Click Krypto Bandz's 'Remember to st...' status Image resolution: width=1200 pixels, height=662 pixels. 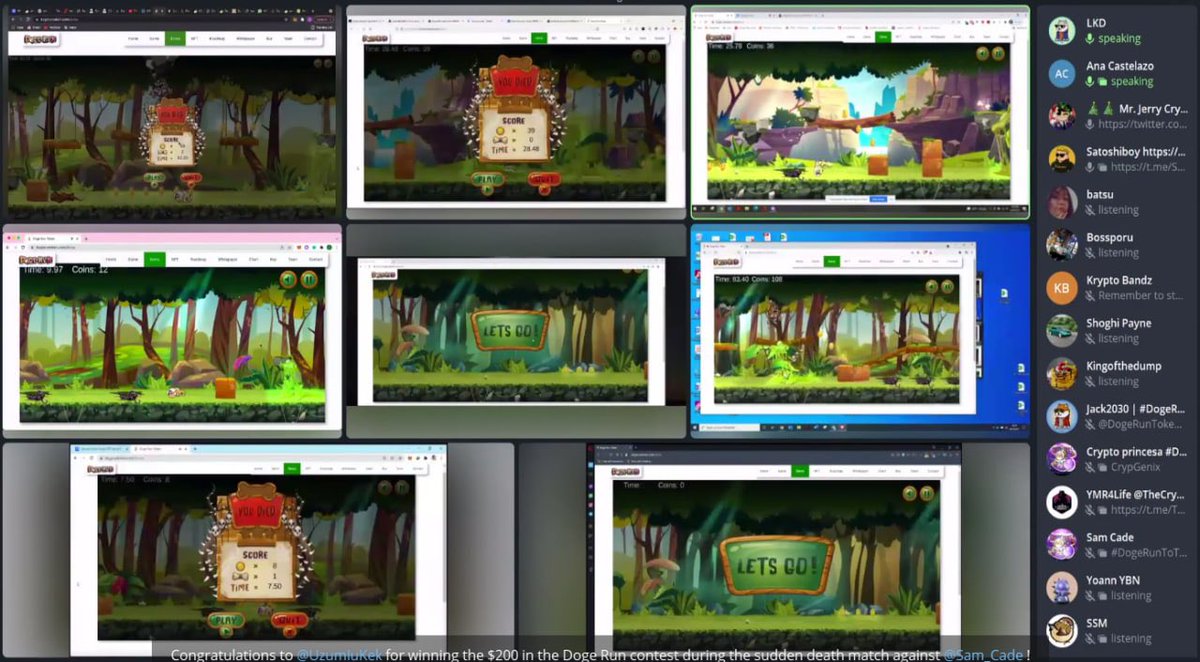click(x=1140, y=296)
